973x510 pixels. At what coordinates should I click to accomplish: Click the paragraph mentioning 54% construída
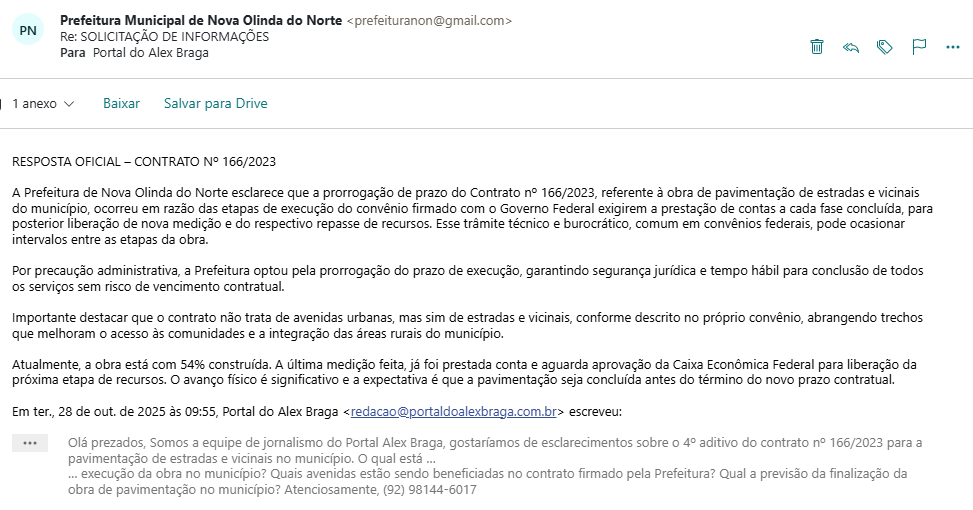coord(464,372)
